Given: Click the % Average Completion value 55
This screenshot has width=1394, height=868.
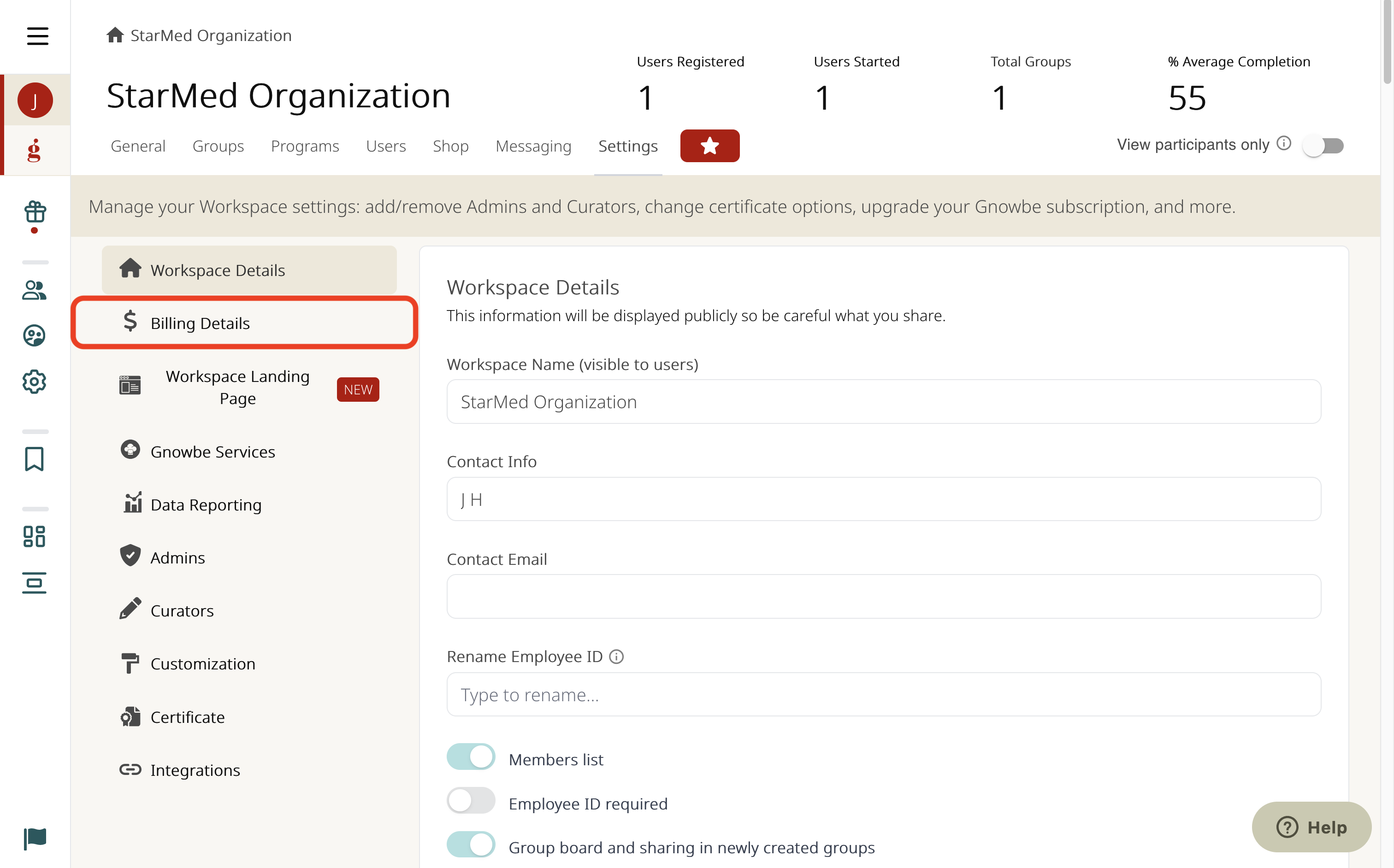Looking at the screenshot, I should tap(1187, 98).
